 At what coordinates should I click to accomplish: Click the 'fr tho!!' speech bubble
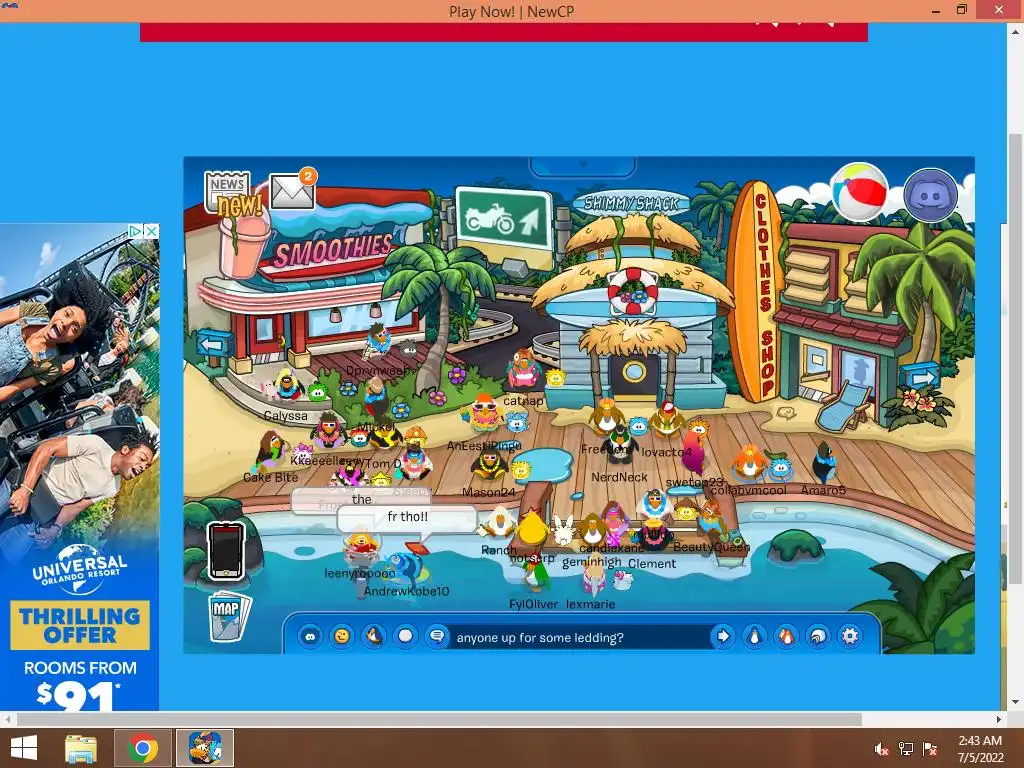pos(408,517)
